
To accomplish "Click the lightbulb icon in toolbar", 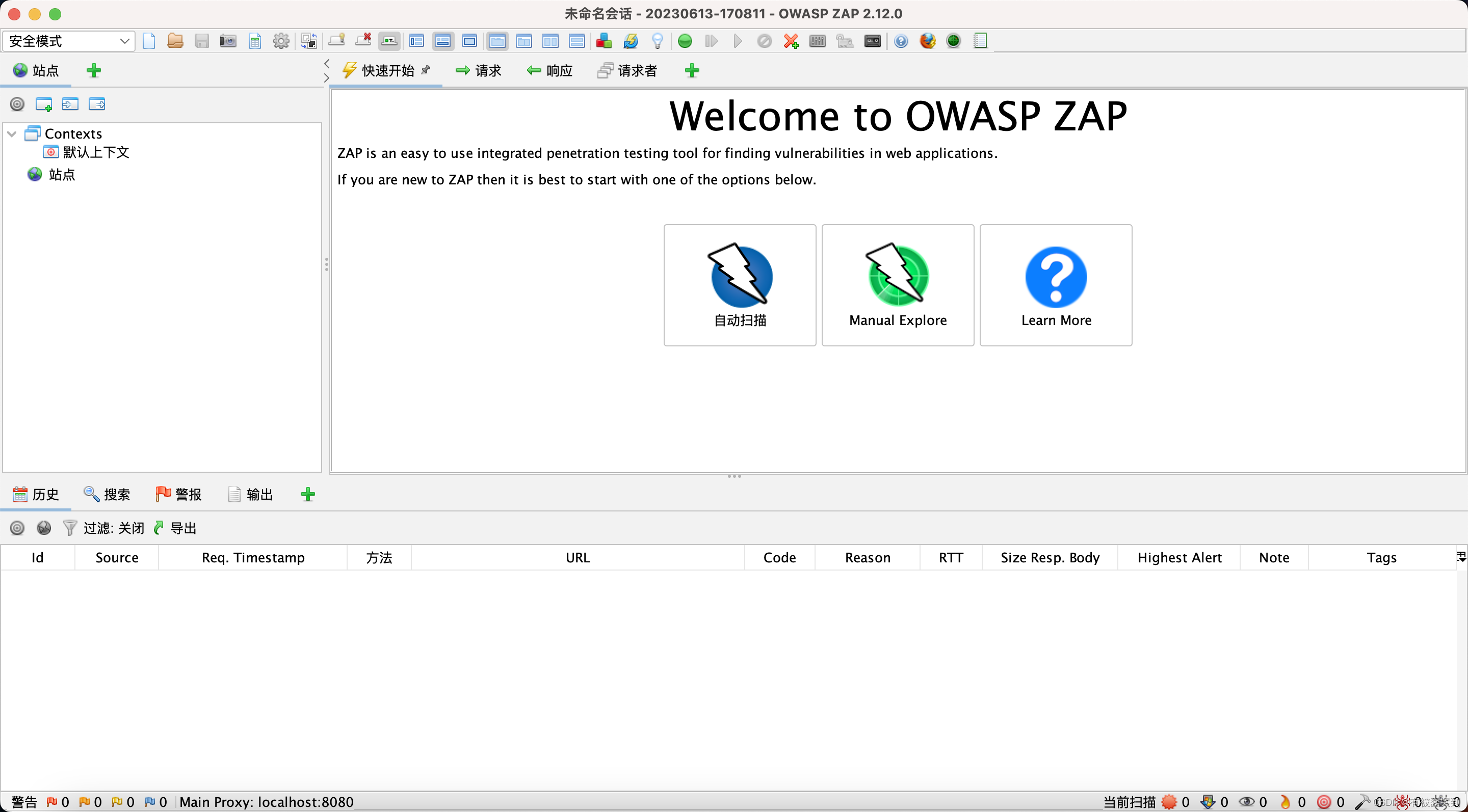I will click(x=658, y=41).
